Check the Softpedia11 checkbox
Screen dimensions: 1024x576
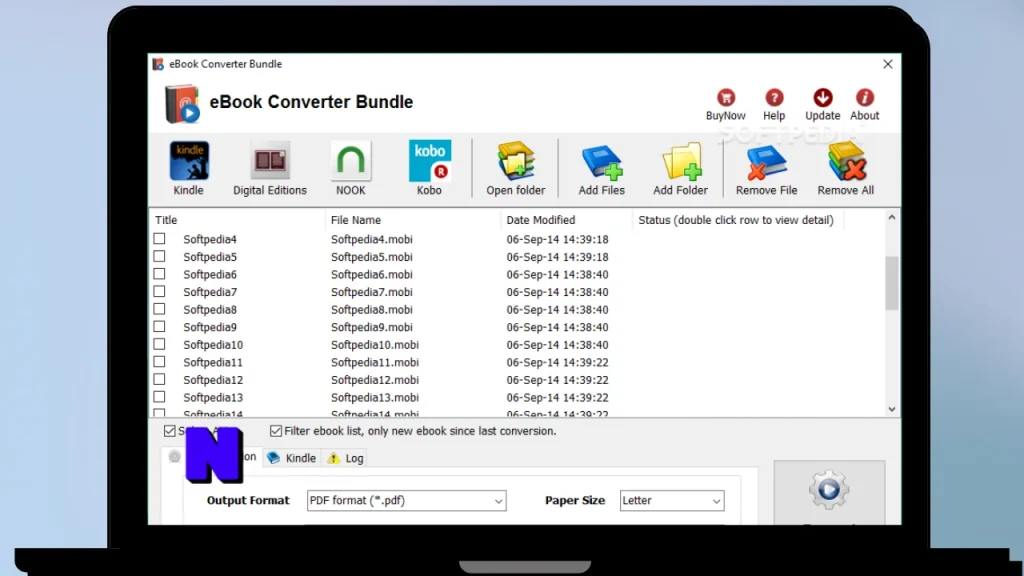(159, 362)
